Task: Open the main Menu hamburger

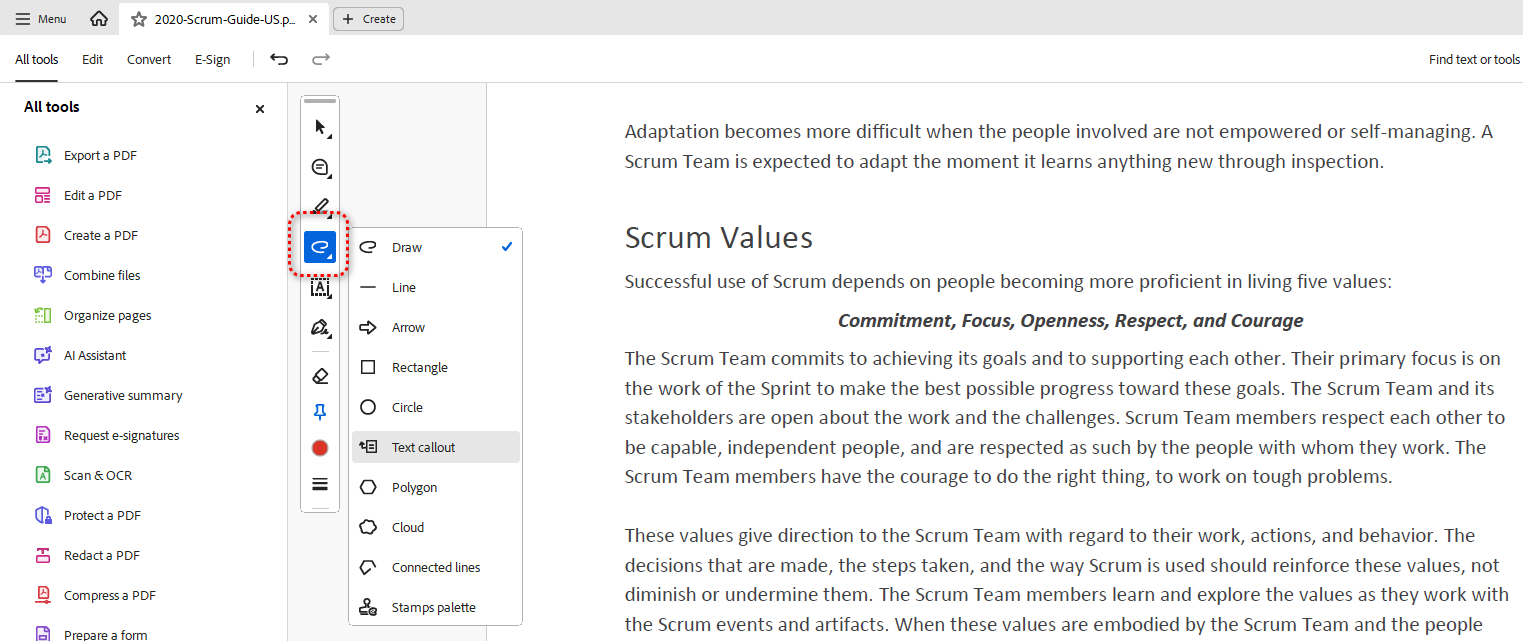Action: (x=41, y=19)
